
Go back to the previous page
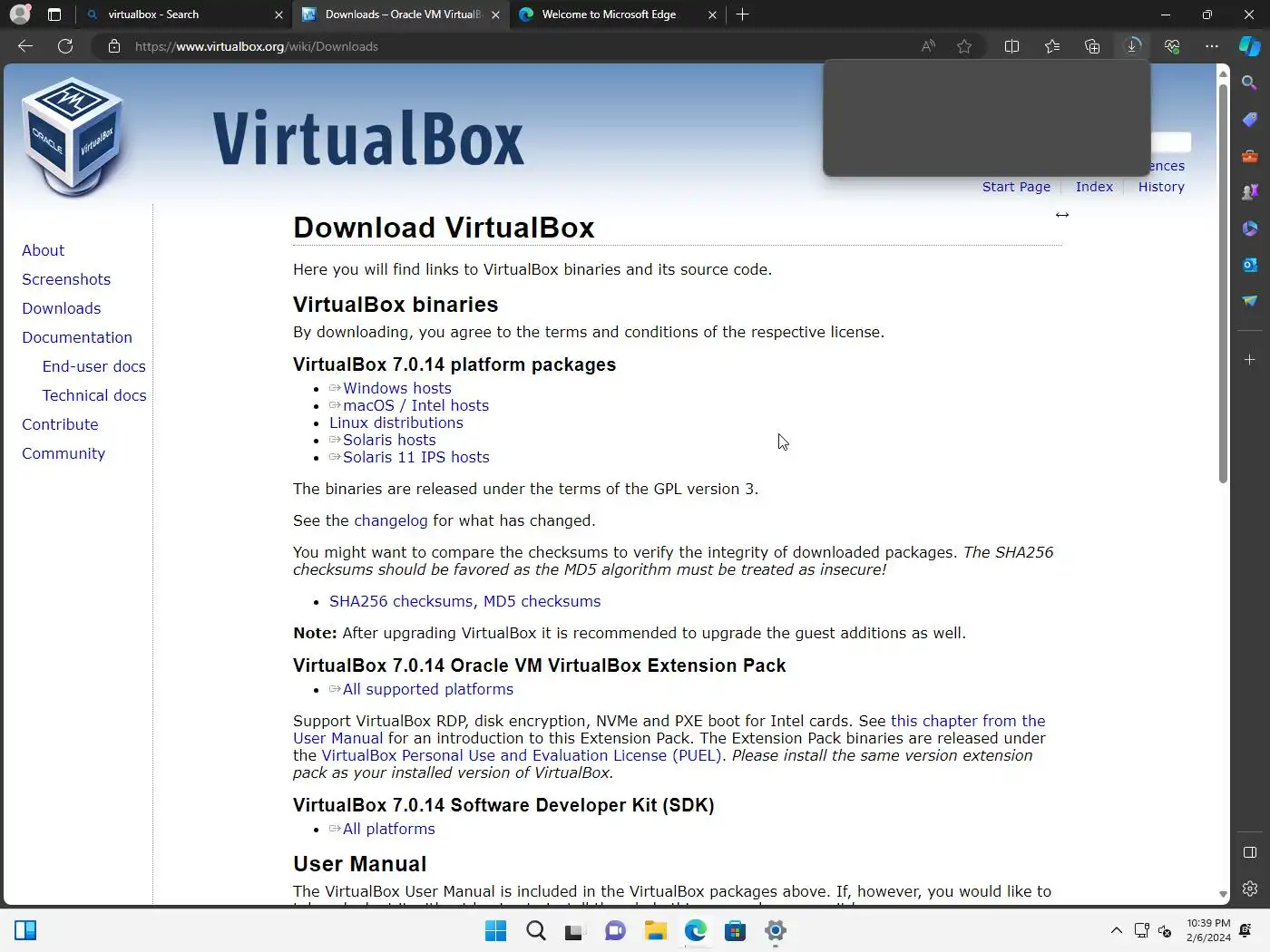click(x=25, y=46)
